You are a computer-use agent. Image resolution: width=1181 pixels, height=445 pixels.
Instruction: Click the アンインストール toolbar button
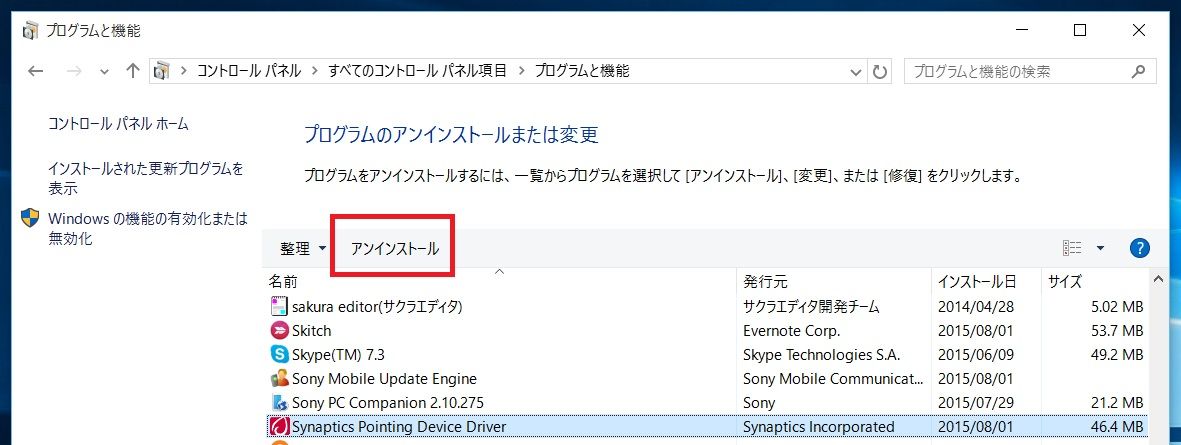coord(395,248)
